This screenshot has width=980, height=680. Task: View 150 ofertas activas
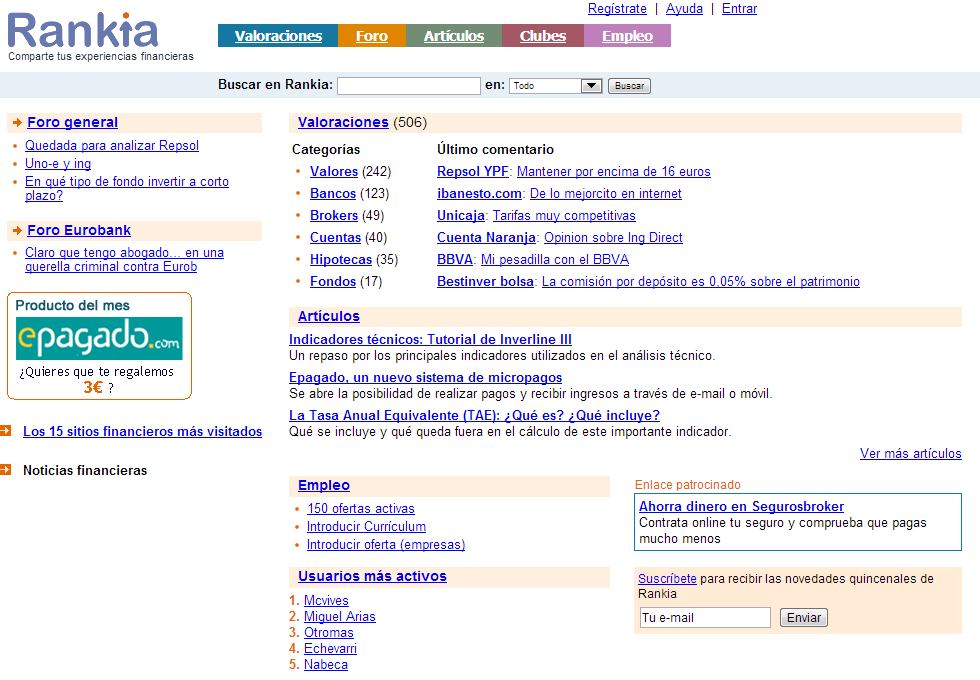tap(361, 509)
